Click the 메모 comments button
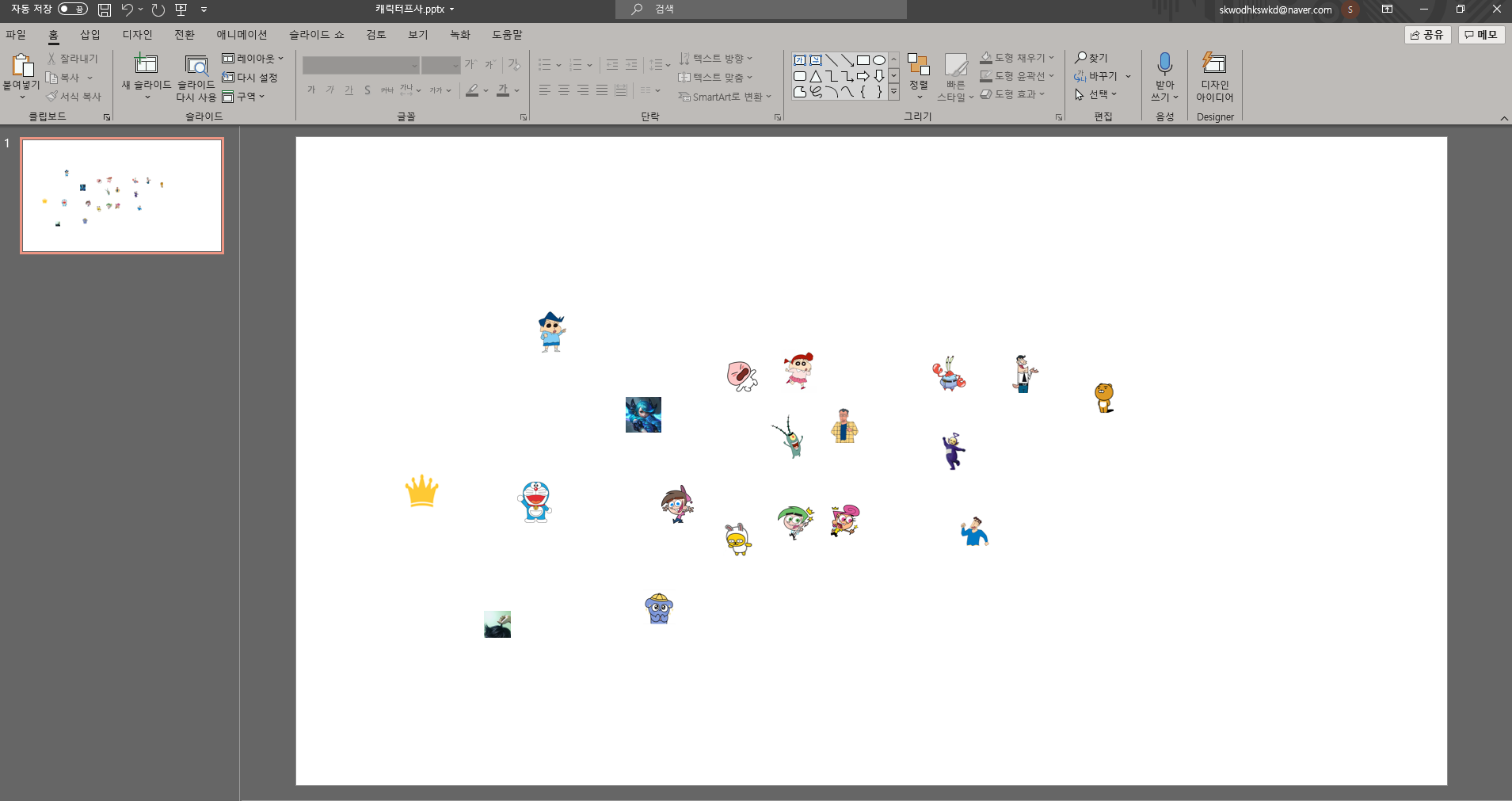The height and width of the screenshot is (801, 1512). (1481, 35)
